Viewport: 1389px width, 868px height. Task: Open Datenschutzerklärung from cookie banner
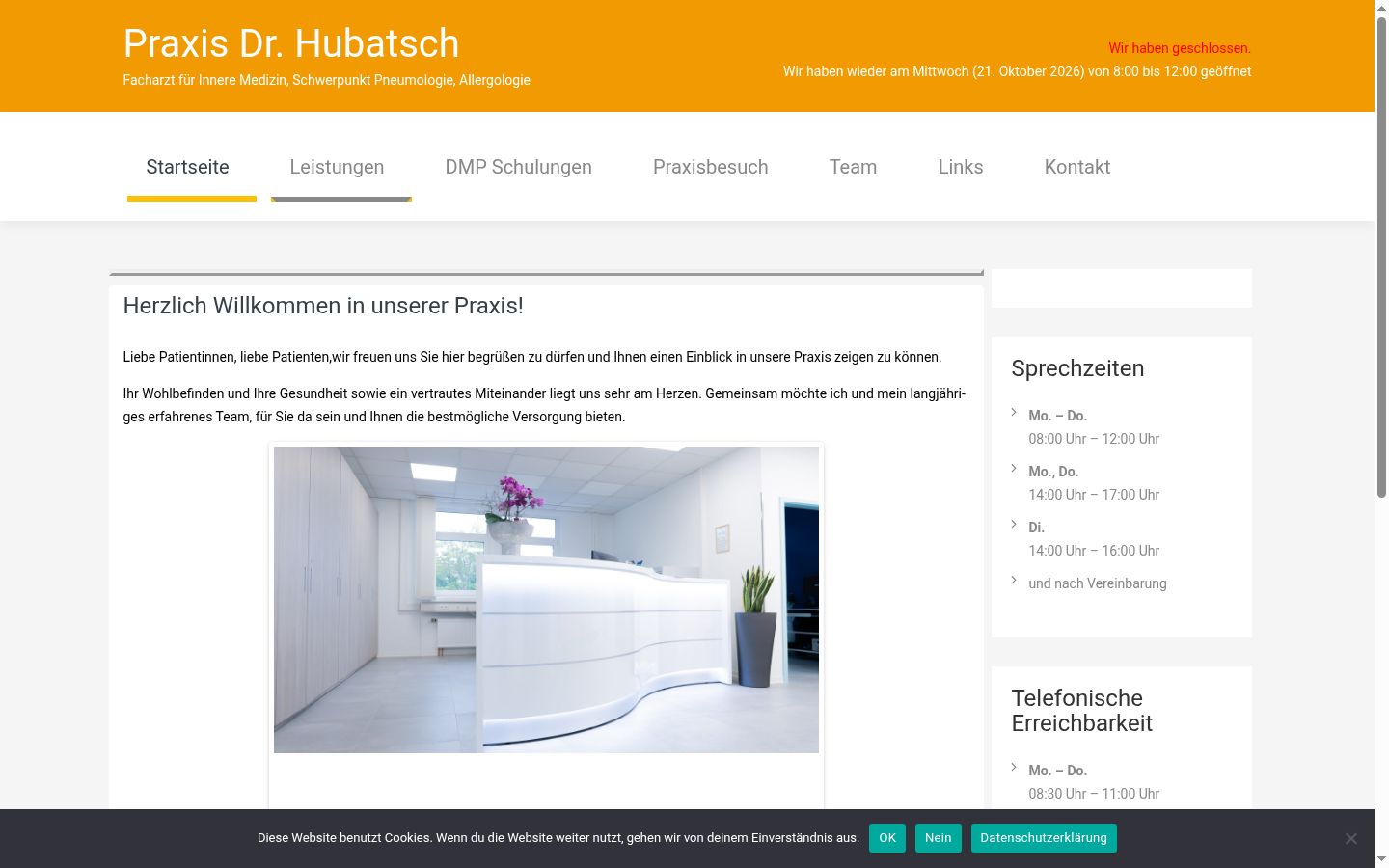tap(1044, 838)
